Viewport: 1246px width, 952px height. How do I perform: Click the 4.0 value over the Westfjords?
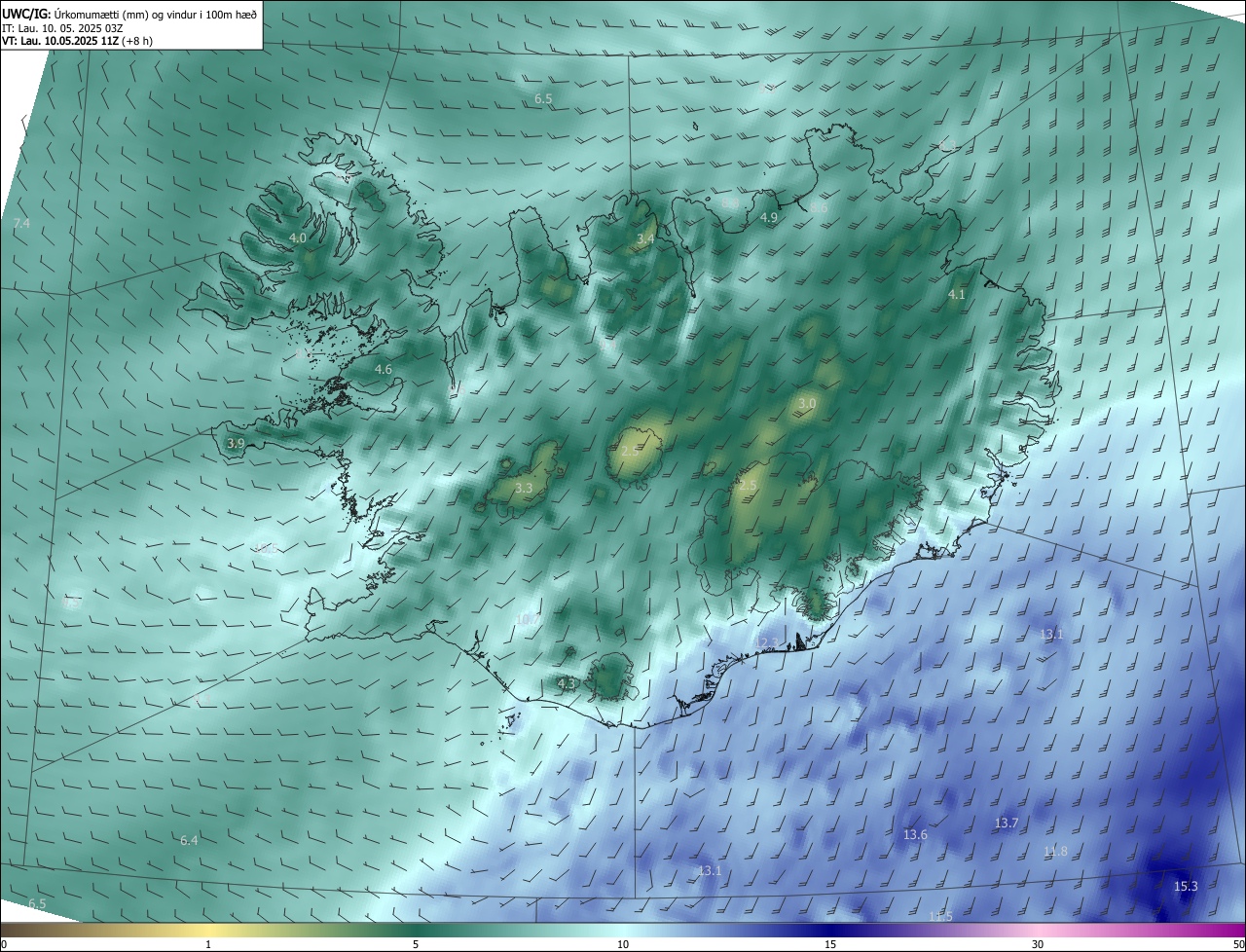[x=298, y=238]
